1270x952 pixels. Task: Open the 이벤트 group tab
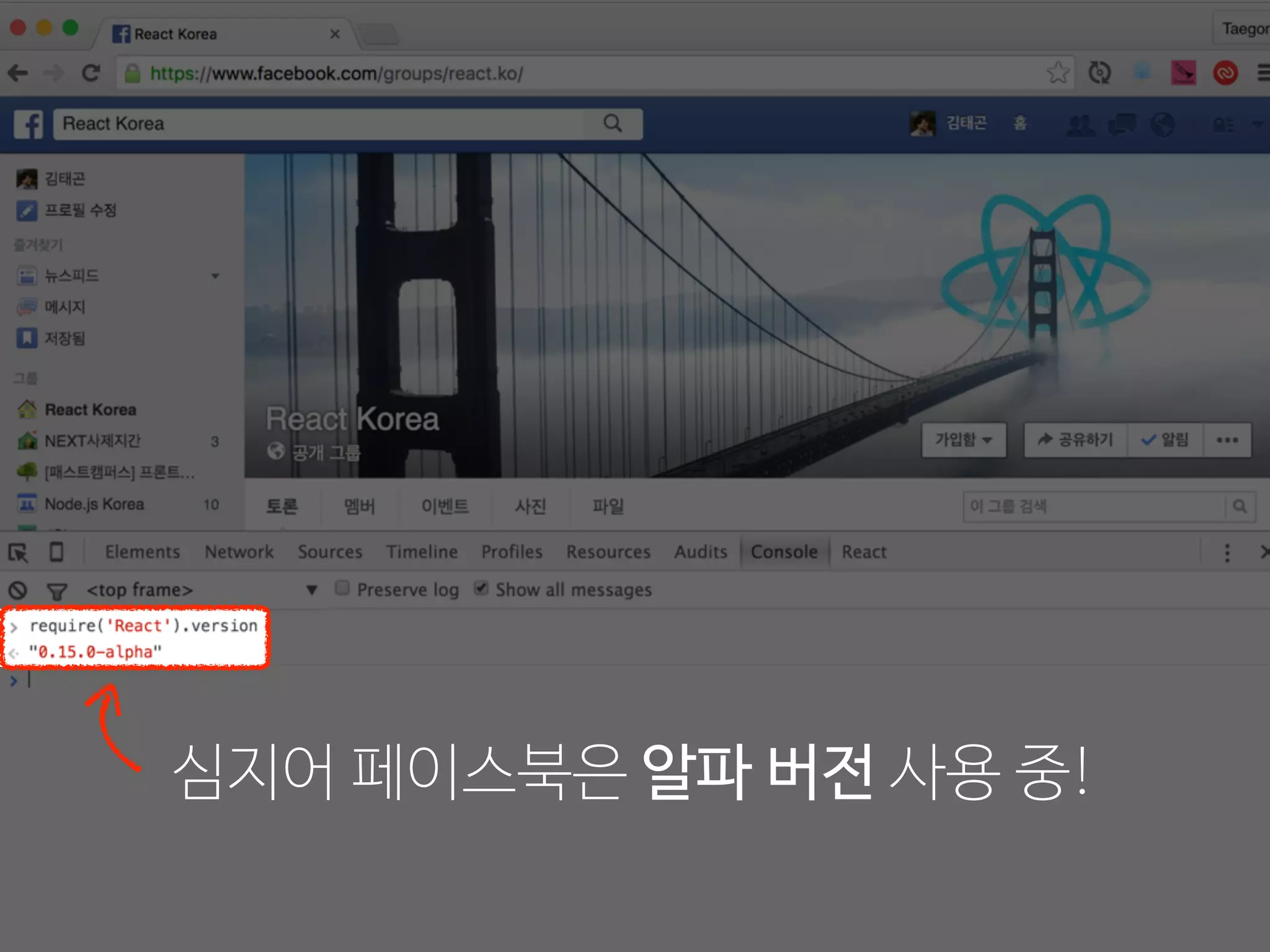tap(445, 506)
